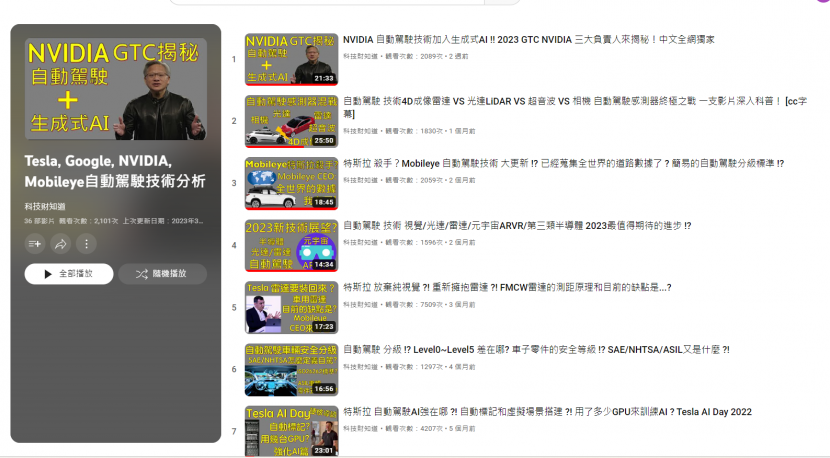Image resolution: width=830 pixels, height=458 pixels.
Task: Open NVIDIA GTC playlist cover image
Action: [x=115, y=89]
